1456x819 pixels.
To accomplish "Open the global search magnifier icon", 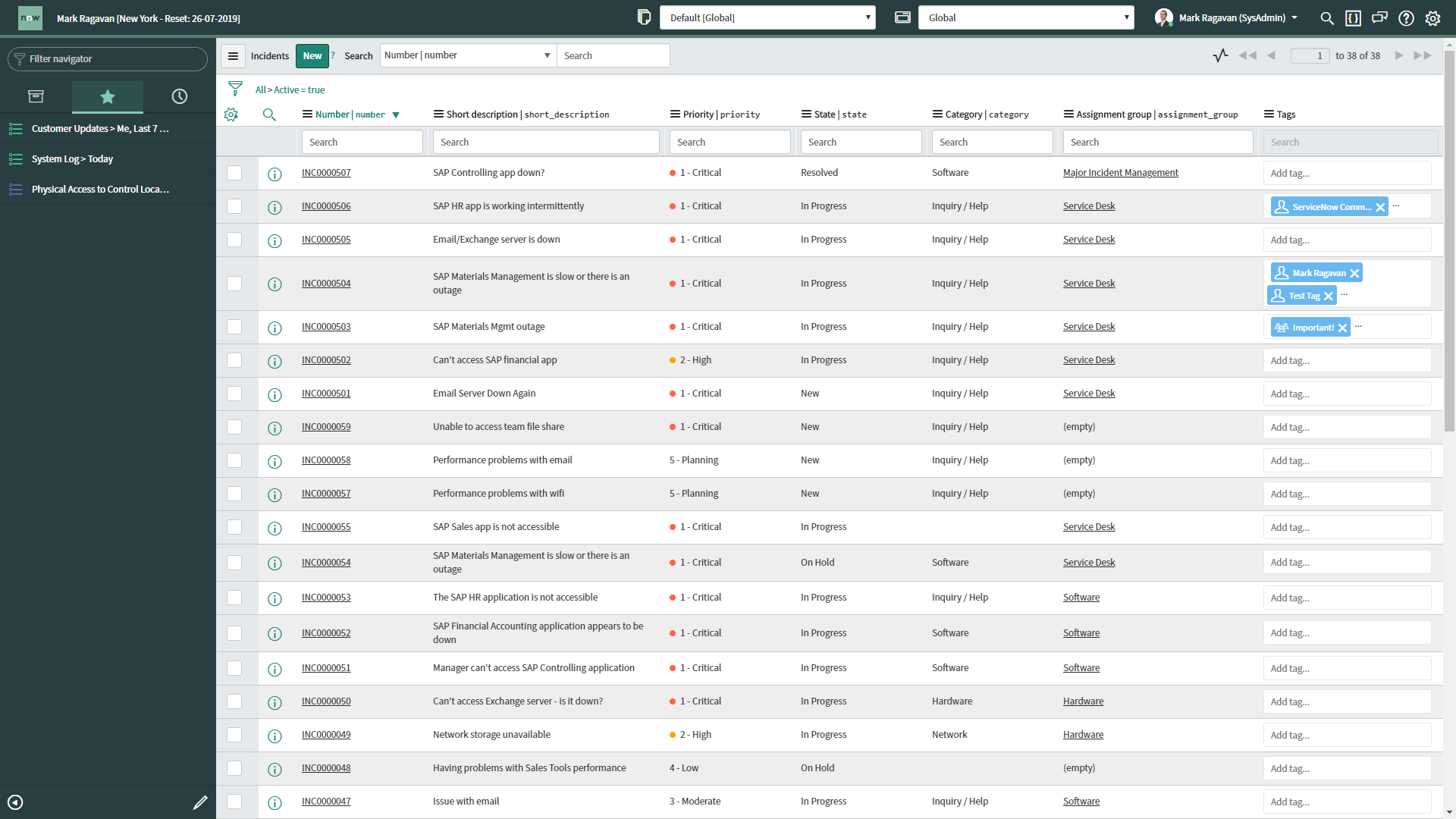I will pyautogui.click(x=1327, y=18).
